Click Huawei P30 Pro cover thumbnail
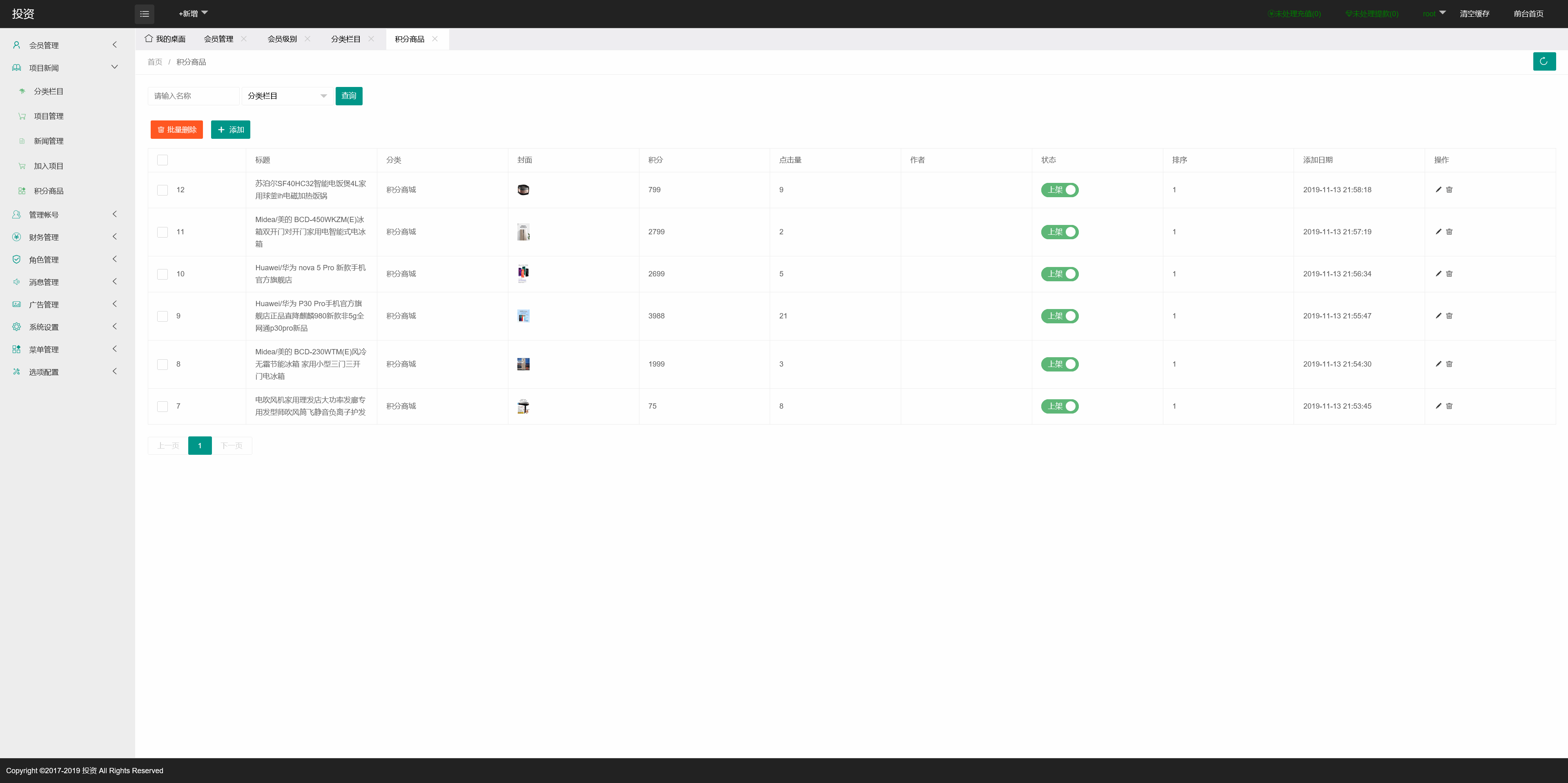Screen dimensions: 1568x783 point(523,316)
